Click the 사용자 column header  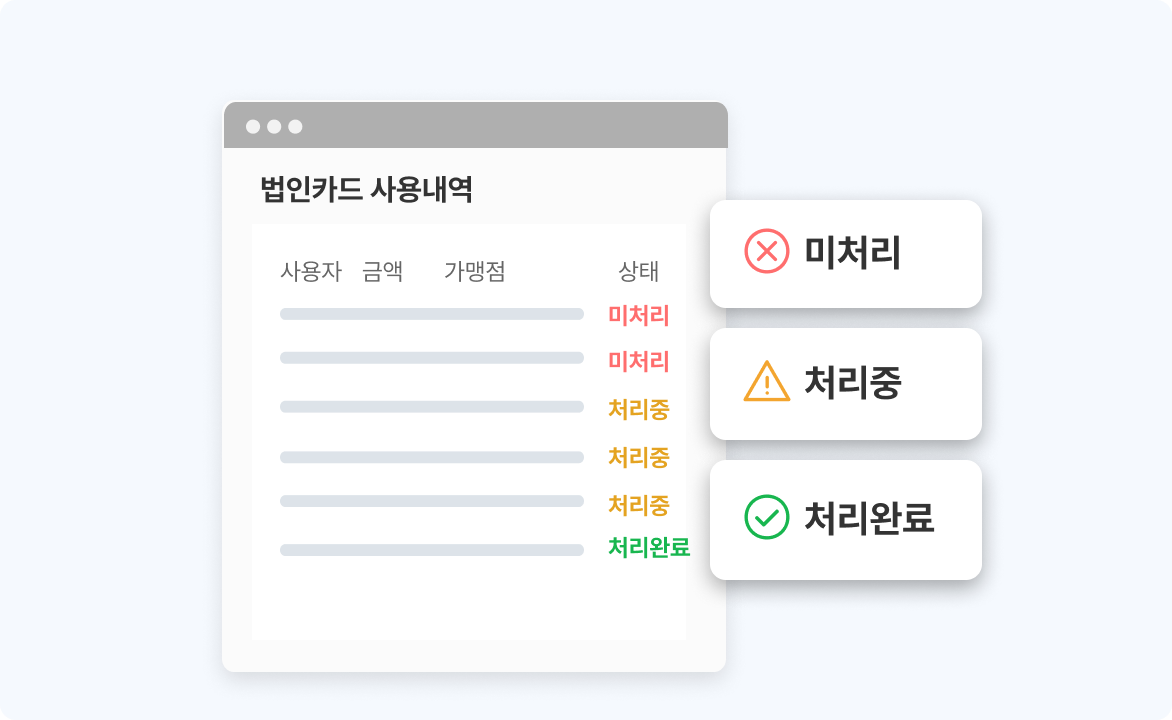coord(311,272)
